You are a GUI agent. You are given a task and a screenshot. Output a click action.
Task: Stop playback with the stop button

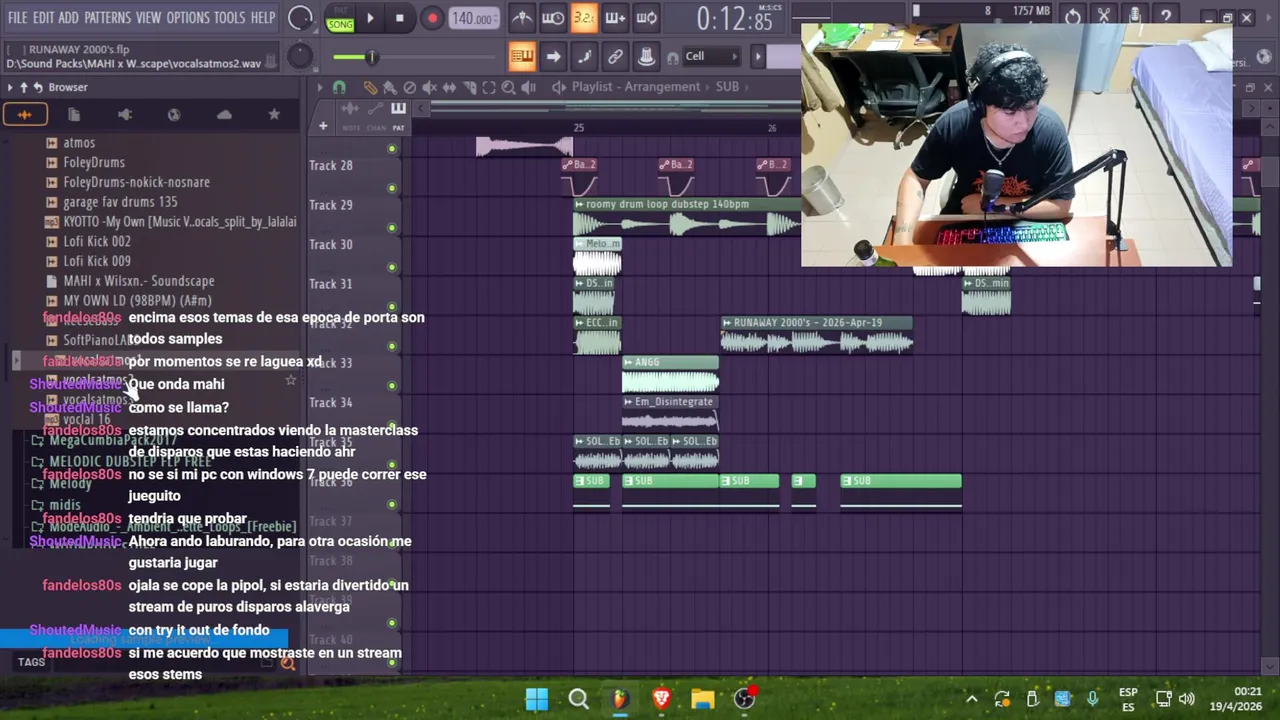(x=400, y=18)
